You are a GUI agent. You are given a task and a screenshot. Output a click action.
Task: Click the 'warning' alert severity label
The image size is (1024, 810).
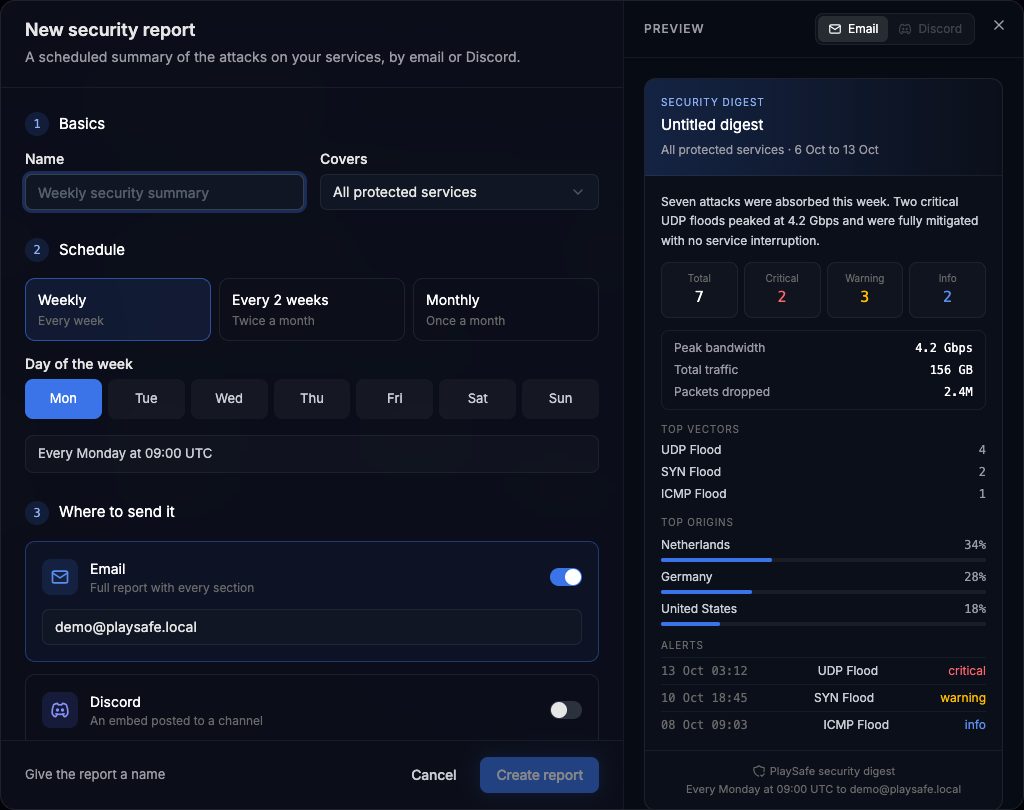963,698
